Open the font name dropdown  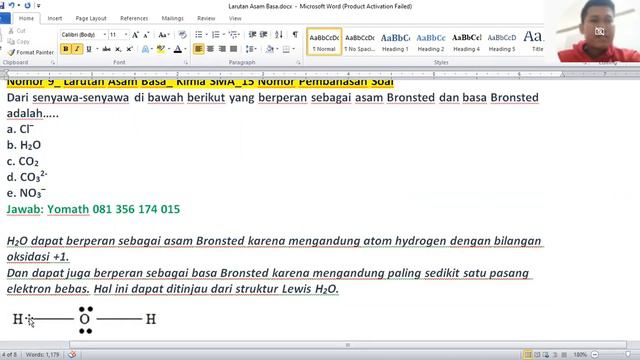point(104,35)
